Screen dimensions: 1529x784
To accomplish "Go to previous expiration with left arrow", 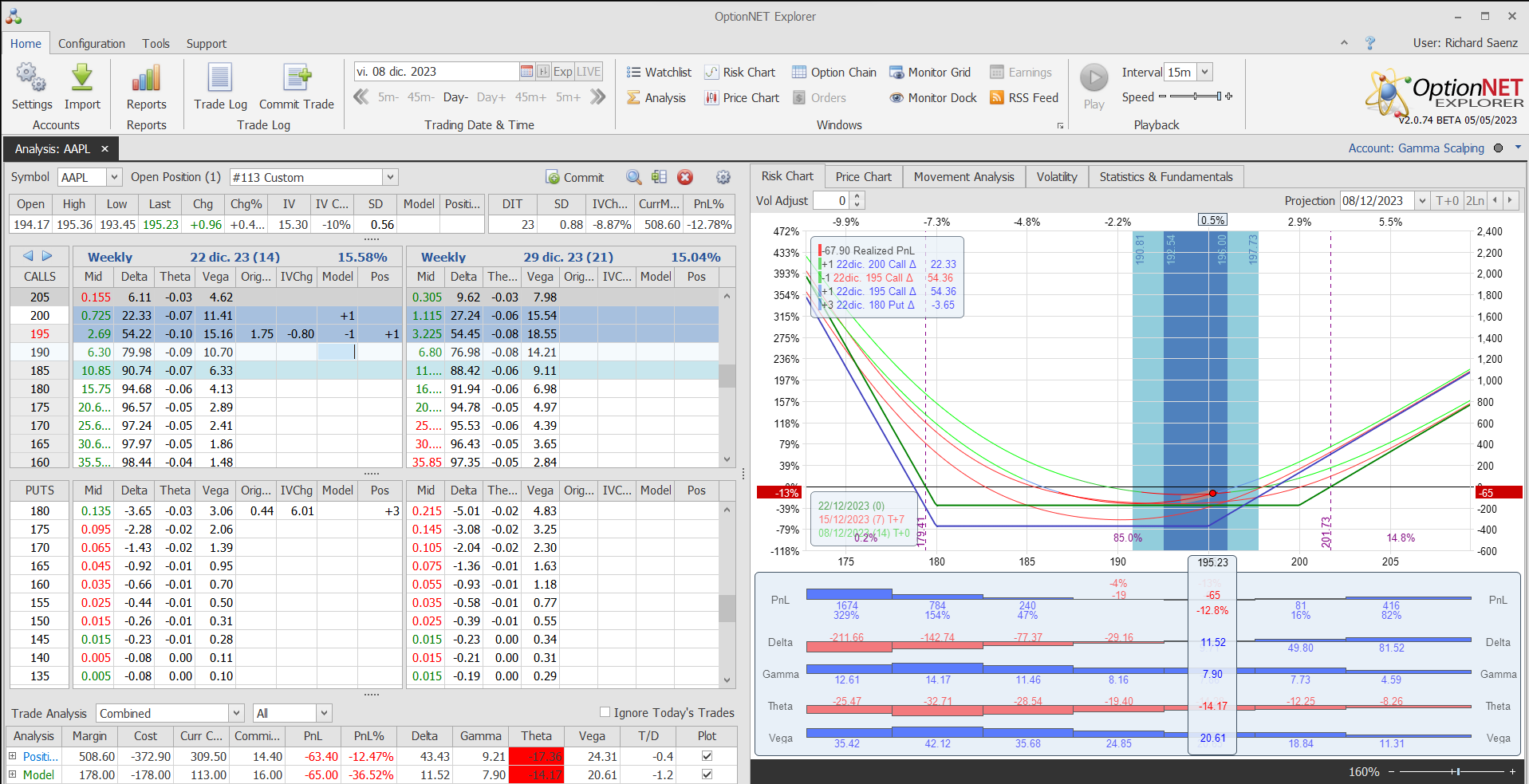I will [x=28, y=256].
